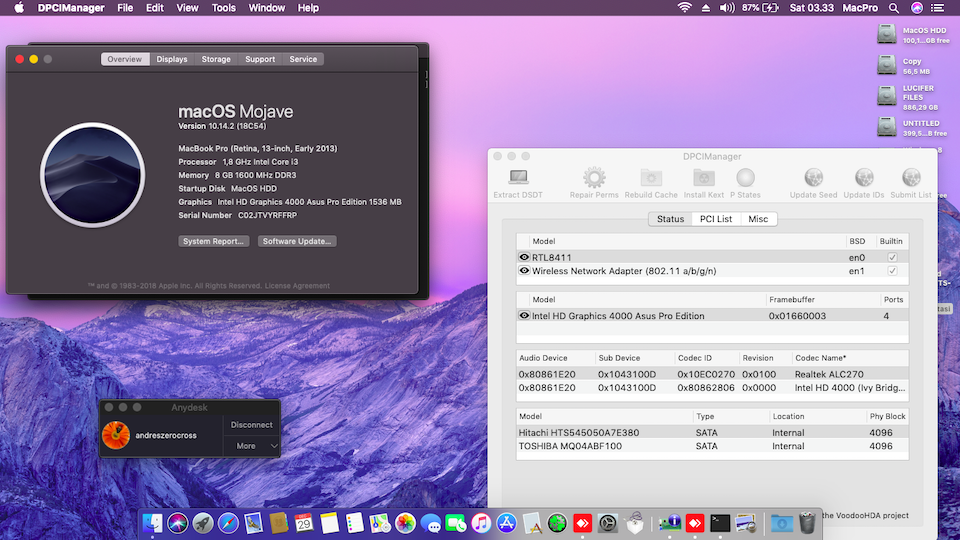
Task: Toggle eye icon for Intel HD Graphics 4000
Action: tap(524, 316)
